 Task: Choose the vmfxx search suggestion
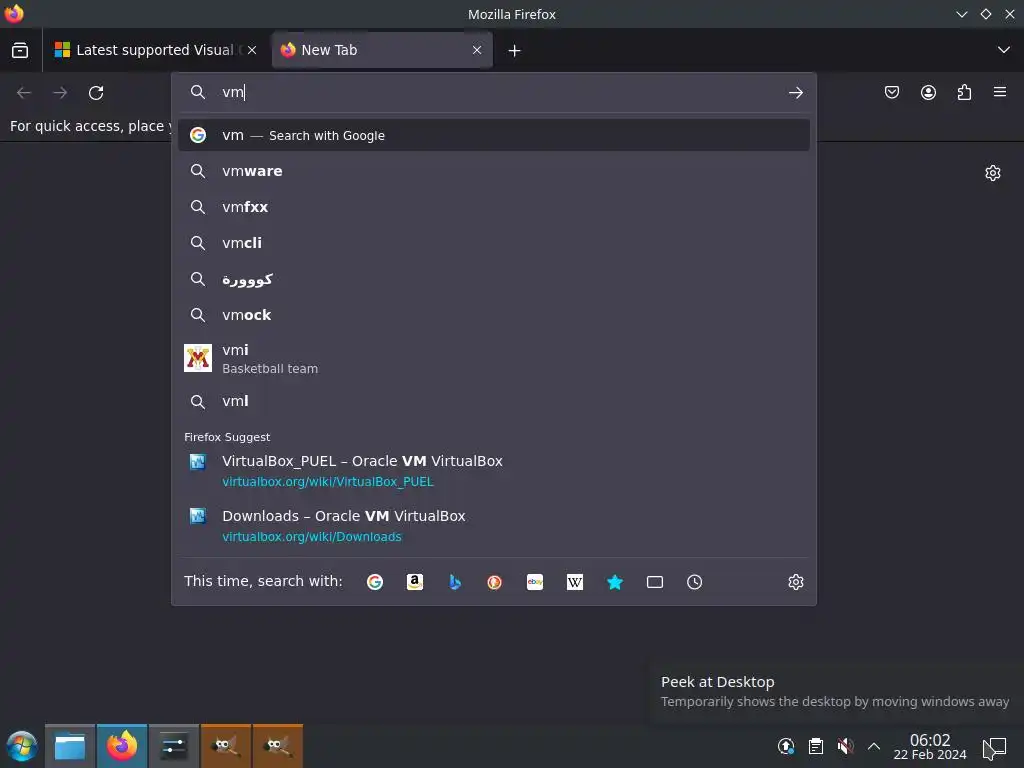coord(494,207)
